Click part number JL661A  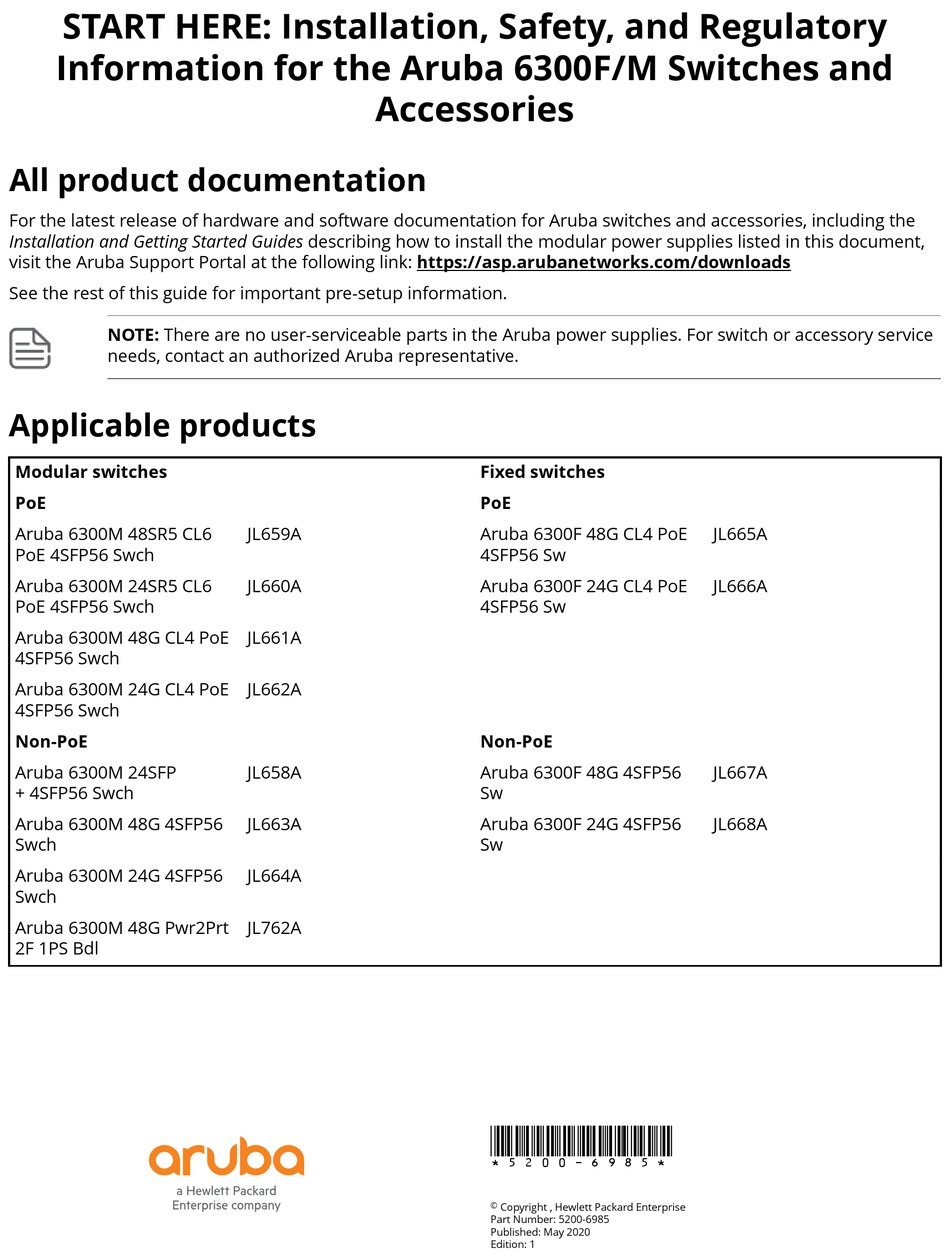click(x=274, y=638)
